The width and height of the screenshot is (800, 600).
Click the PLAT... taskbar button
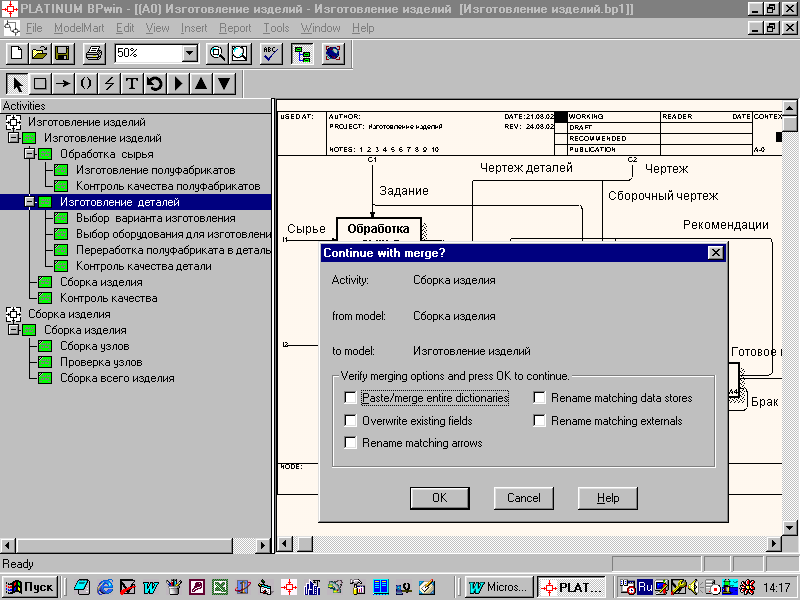[x=572, y=587]
